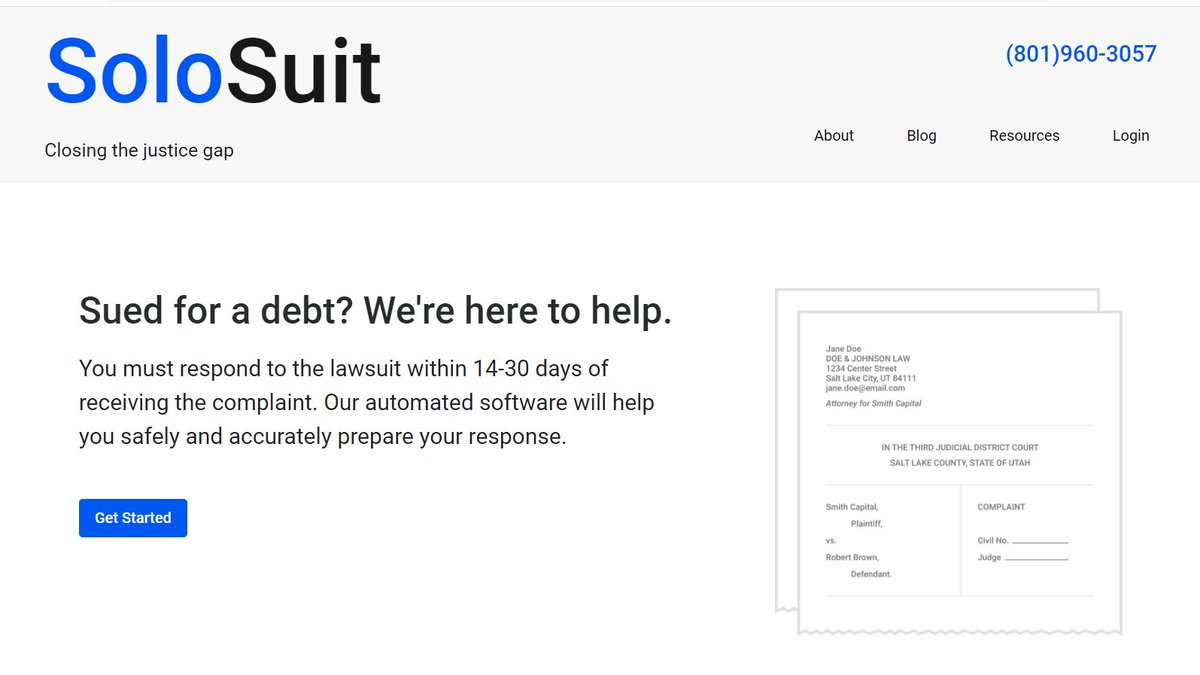The image size is (1200, 675).
Task: Click the "Closing the justice gap" tagline
Action: [x=139, y=150]
